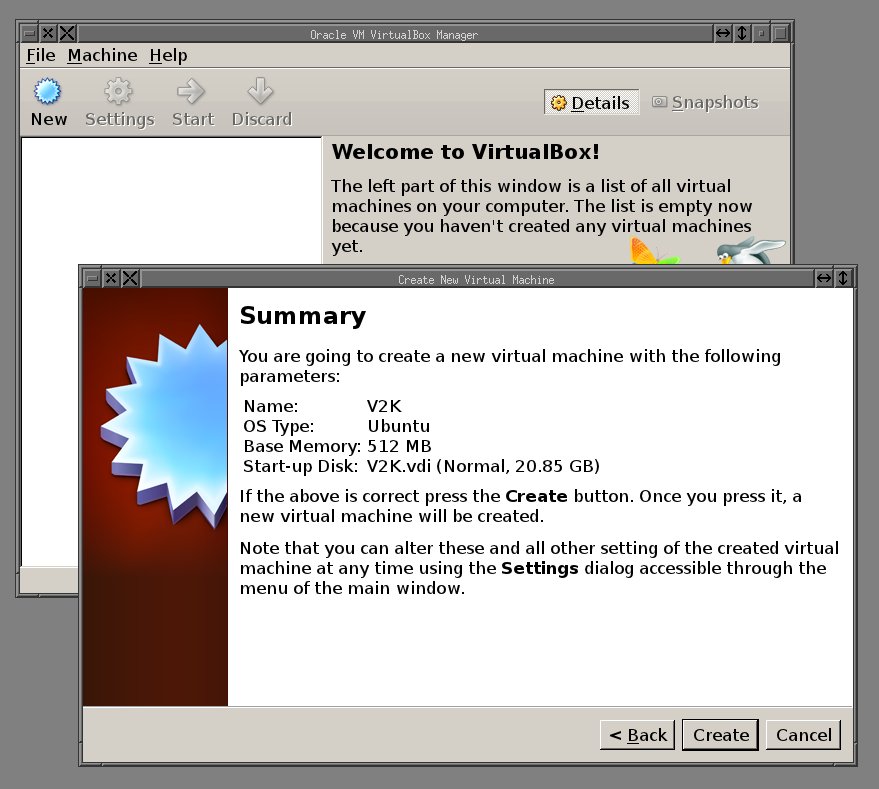Open the Machine menu
Viewport: 879px width, 789px height.
pos(103,56)
